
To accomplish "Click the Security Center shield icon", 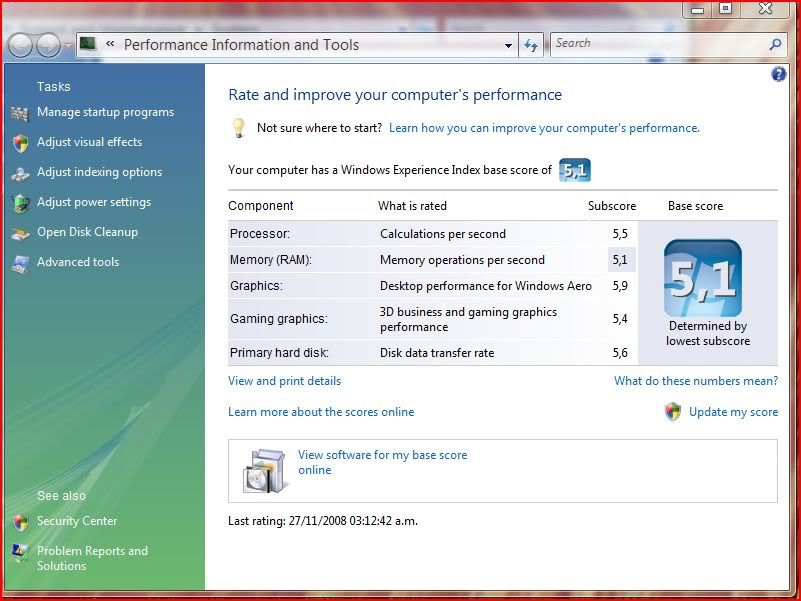I will 20,522.
